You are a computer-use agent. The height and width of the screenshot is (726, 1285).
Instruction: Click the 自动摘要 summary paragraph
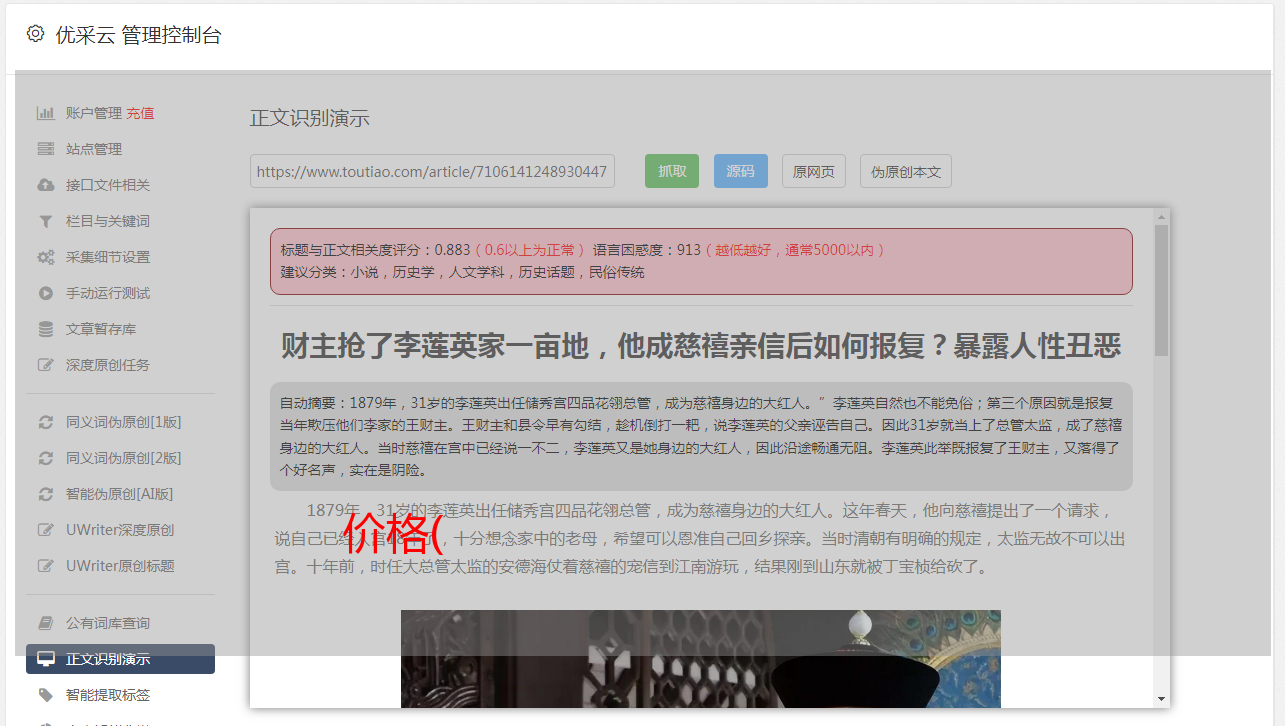point(701,436)
